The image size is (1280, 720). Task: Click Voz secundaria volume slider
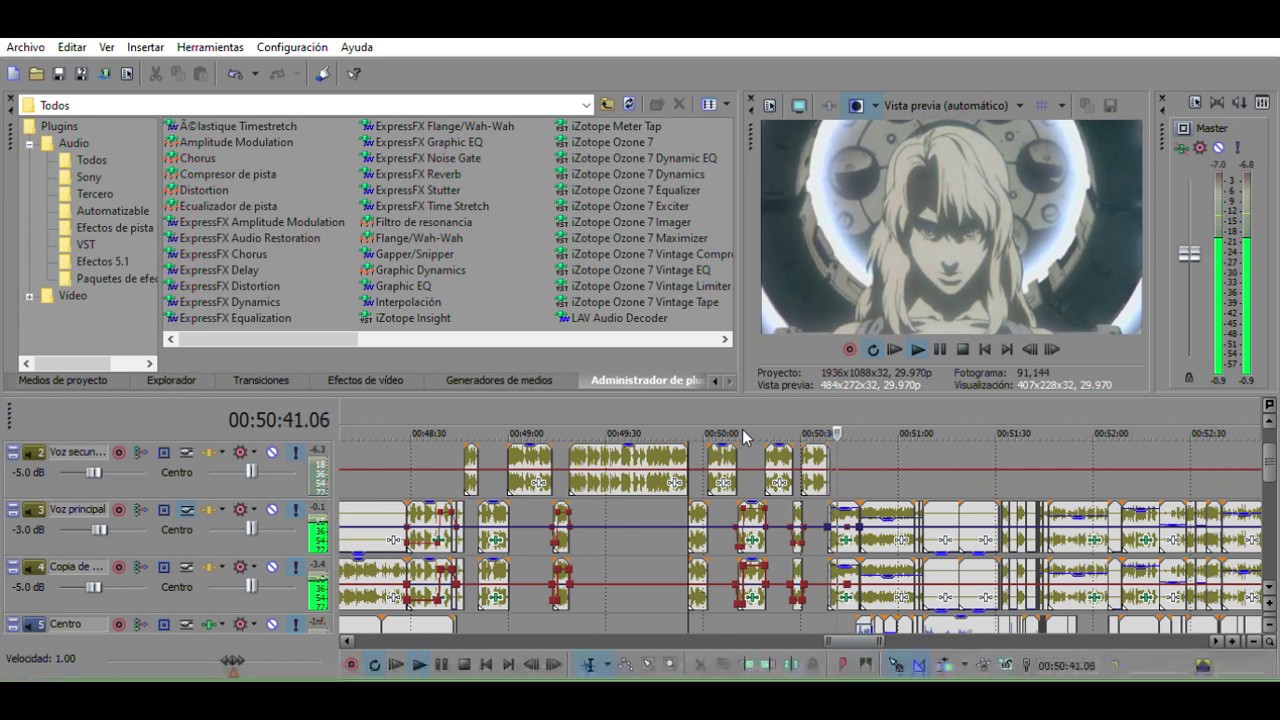[93, 472]
